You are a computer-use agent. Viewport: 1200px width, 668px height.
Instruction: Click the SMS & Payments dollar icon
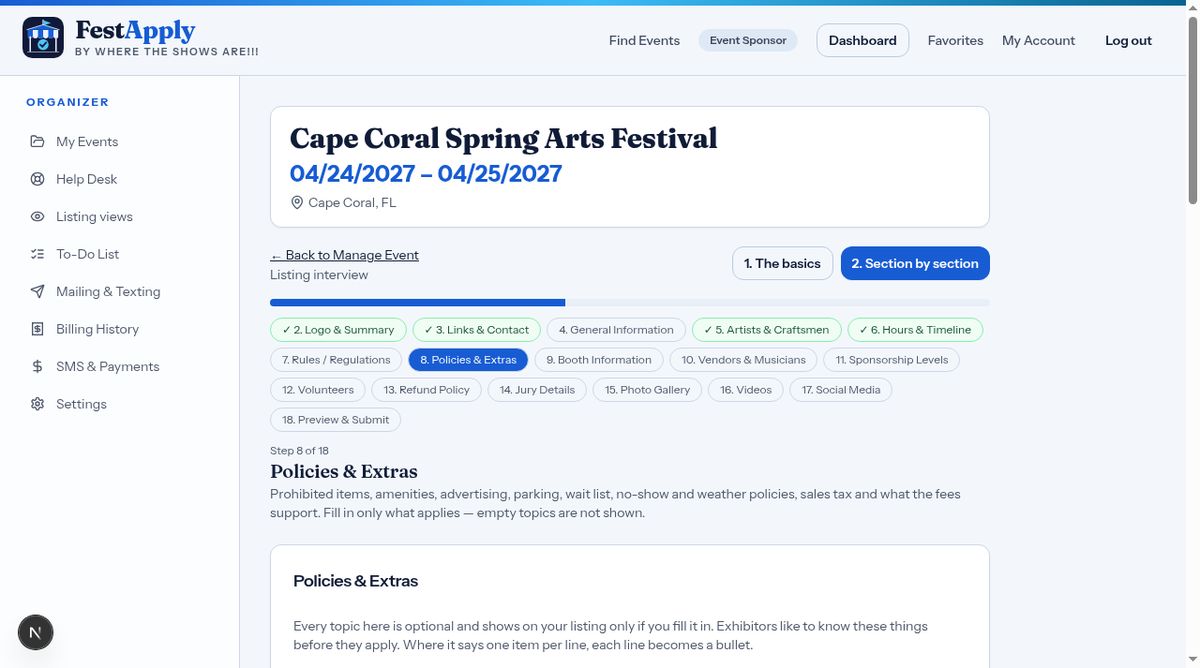click(x=37, y=366)
